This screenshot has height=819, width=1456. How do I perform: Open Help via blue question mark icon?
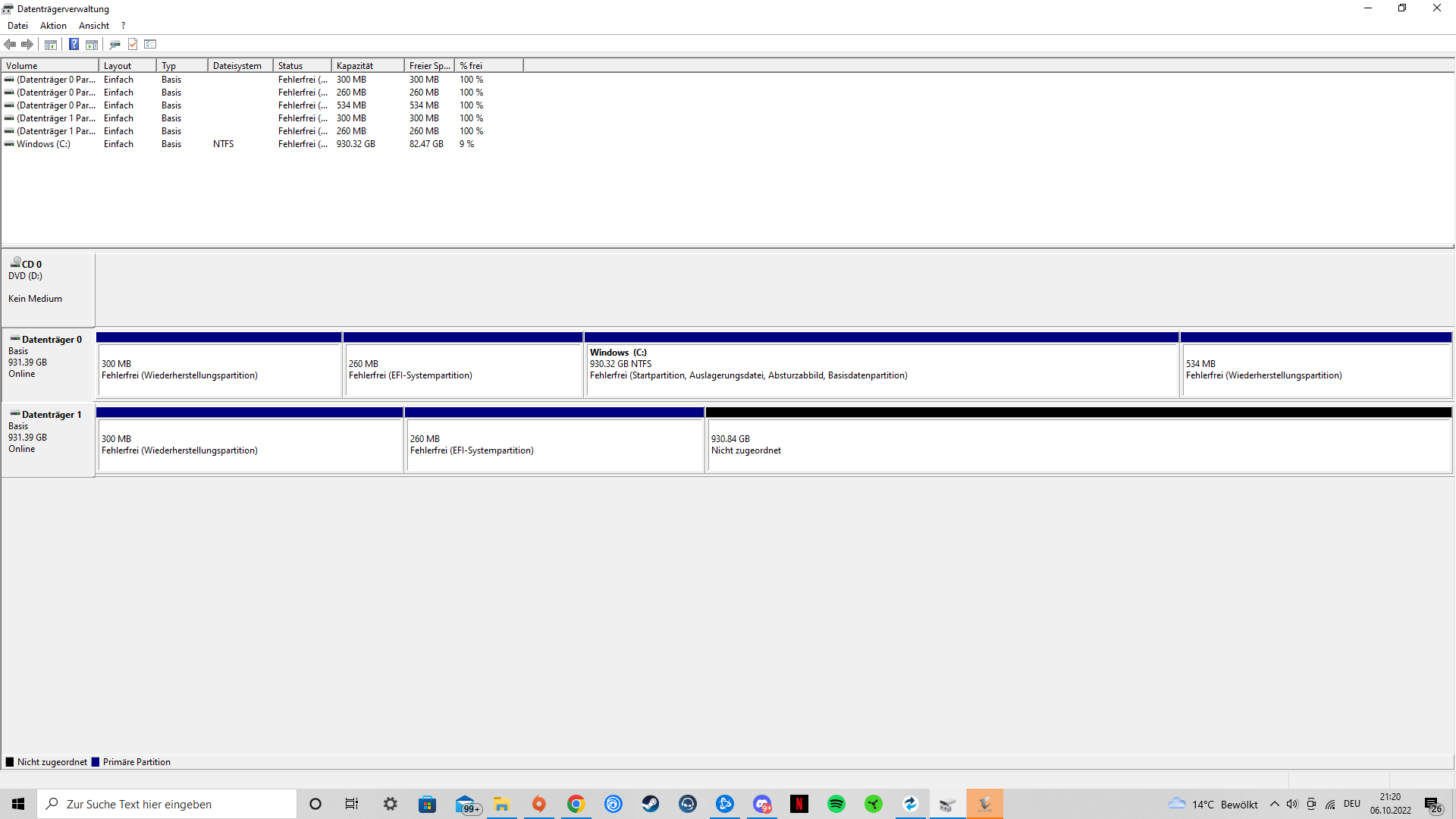pos(74,44)
